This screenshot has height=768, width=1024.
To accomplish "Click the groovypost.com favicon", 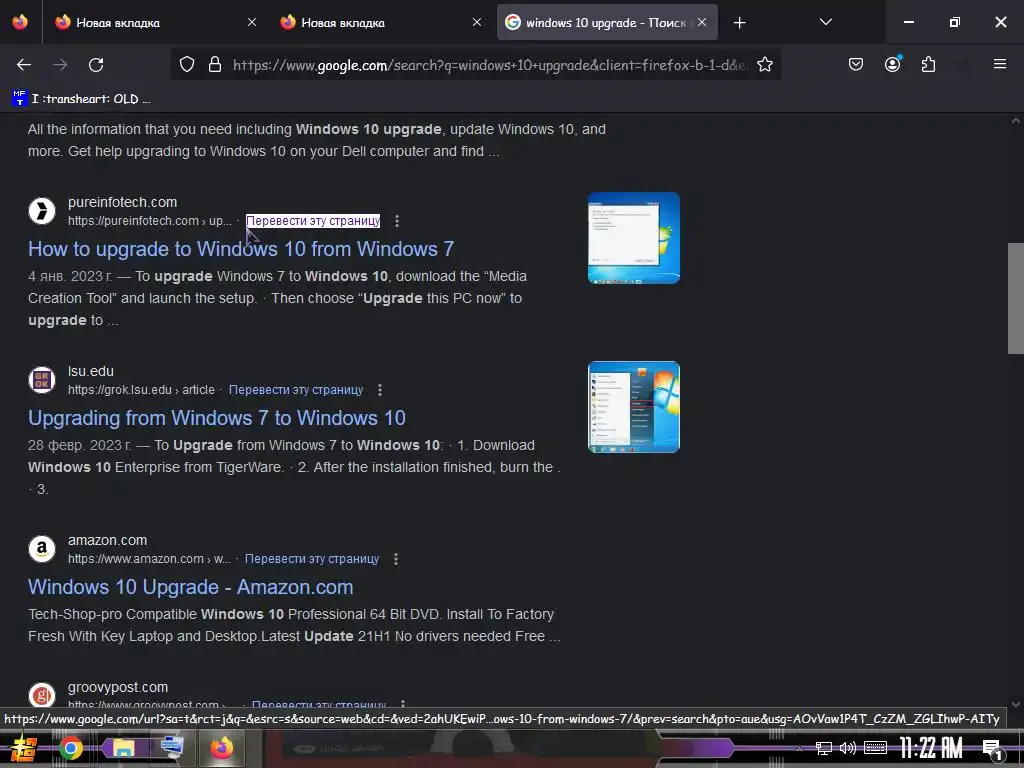I will [42, 695].
